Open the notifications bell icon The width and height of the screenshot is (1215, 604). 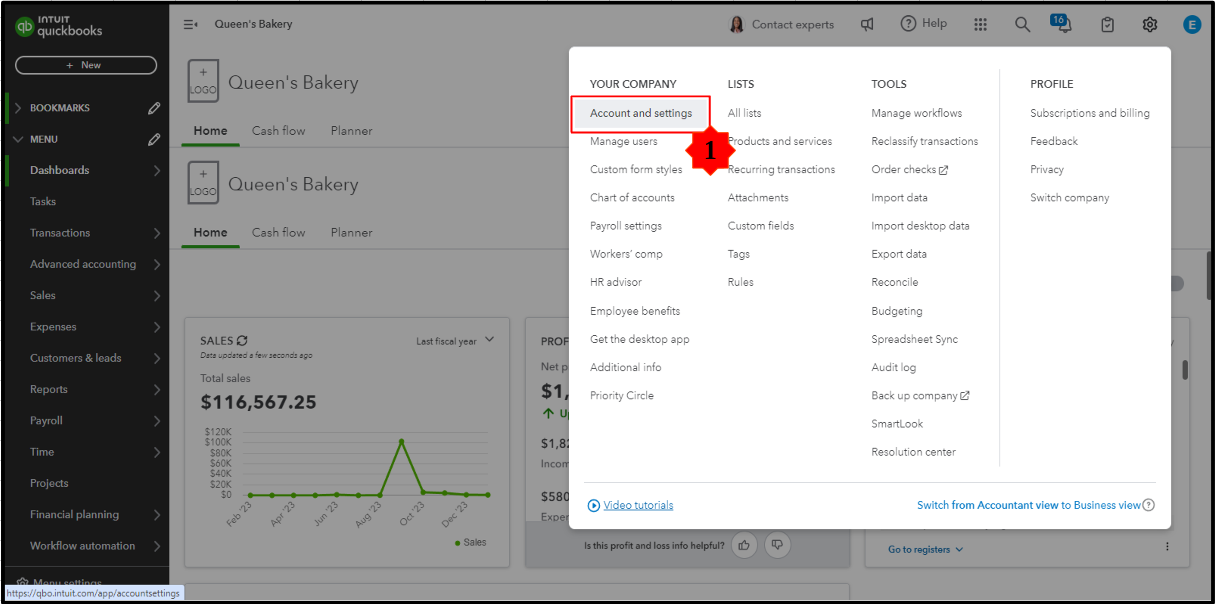[1062, 24]
